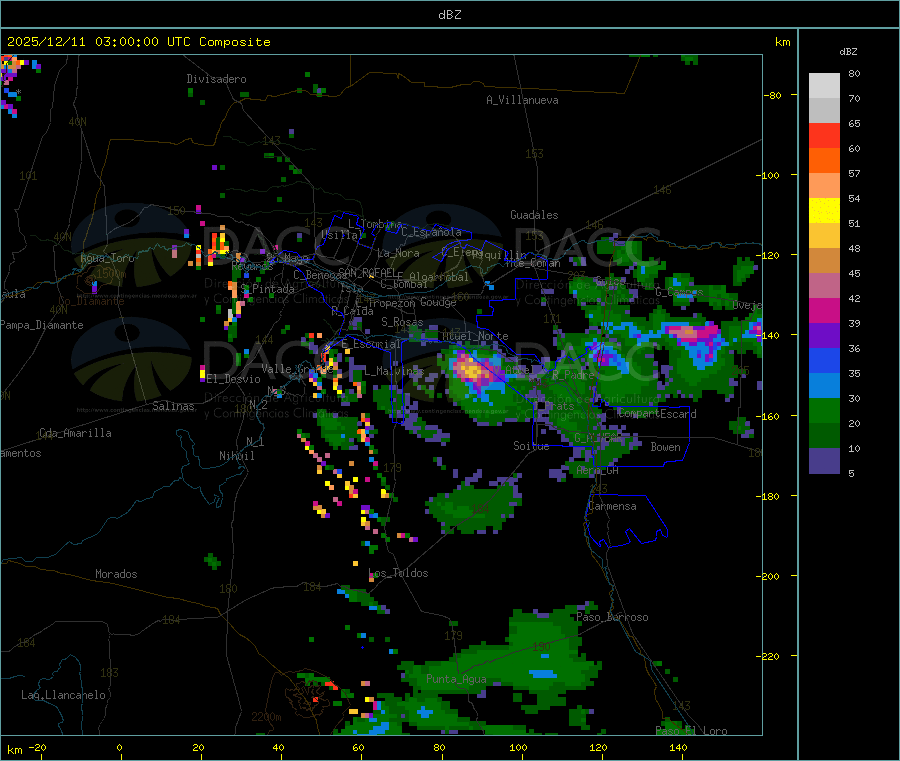Click the 'A_Villanueva' map label
The image size is (900, 761).
[x=522, y=100]
